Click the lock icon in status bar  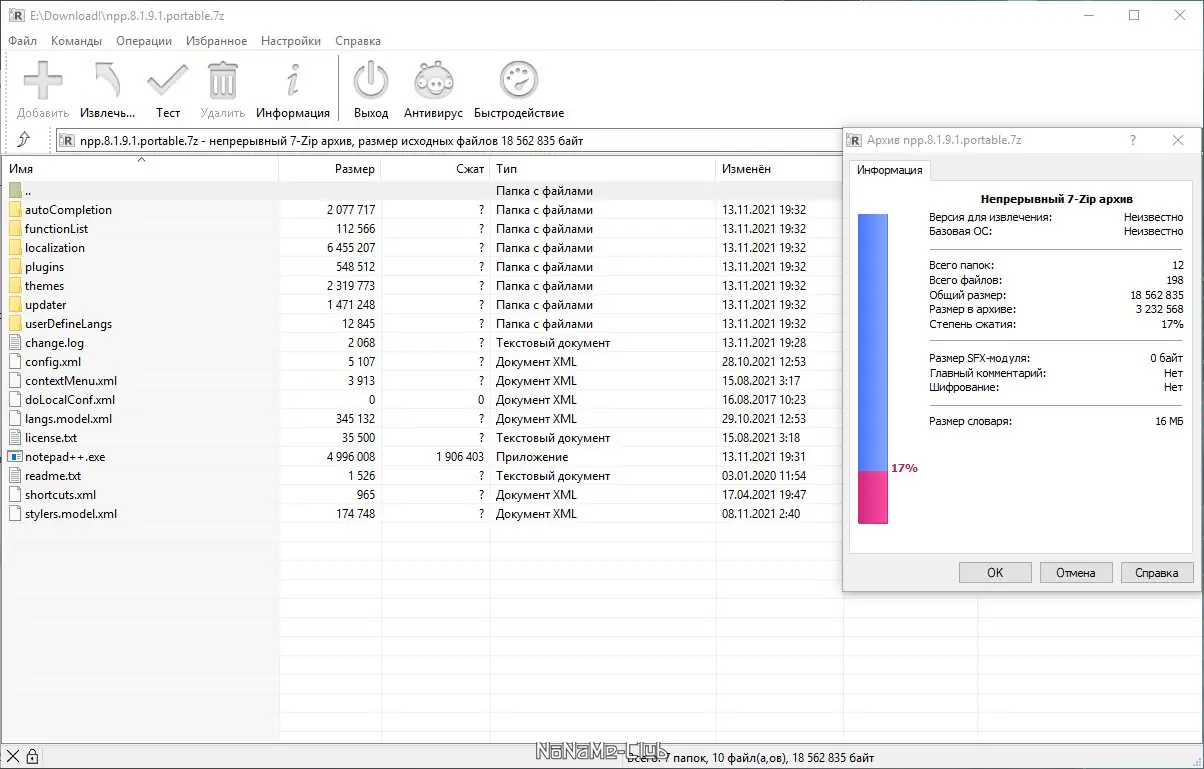(x=32, y=756)
